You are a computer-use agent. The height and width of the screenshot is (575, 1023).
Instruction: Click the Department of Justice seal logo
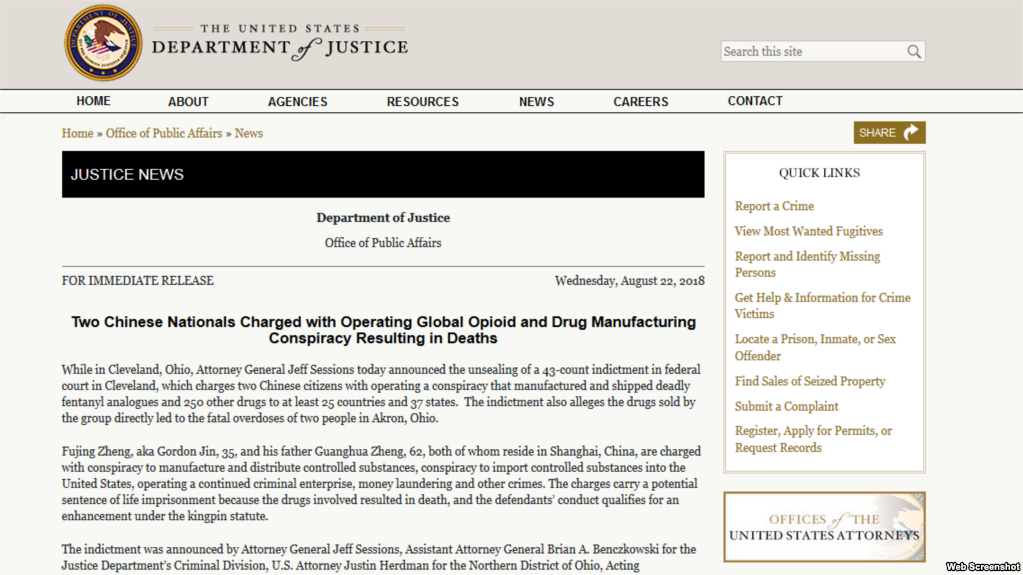tap(103, 43)
